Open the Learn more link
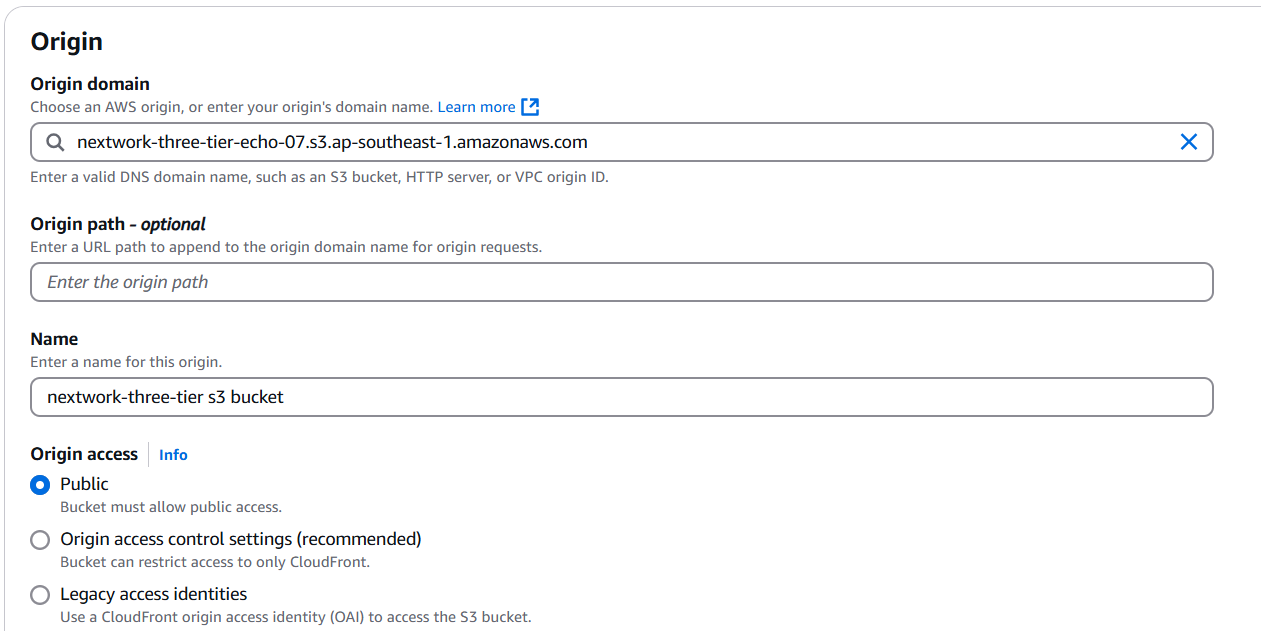 tap(477, 106)
